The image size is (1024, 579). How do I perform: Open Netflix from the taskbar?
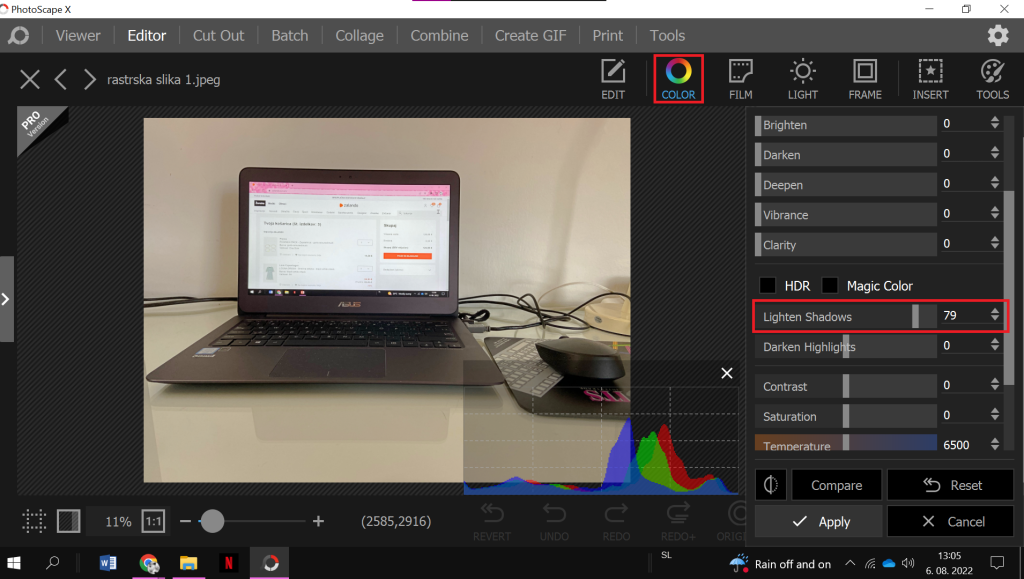[x=229, y=563]
